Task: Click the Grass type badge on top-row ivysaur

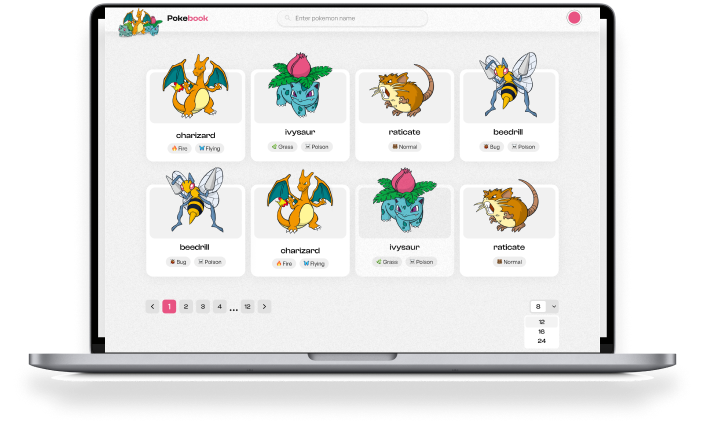Action: [x=282, y=147]
